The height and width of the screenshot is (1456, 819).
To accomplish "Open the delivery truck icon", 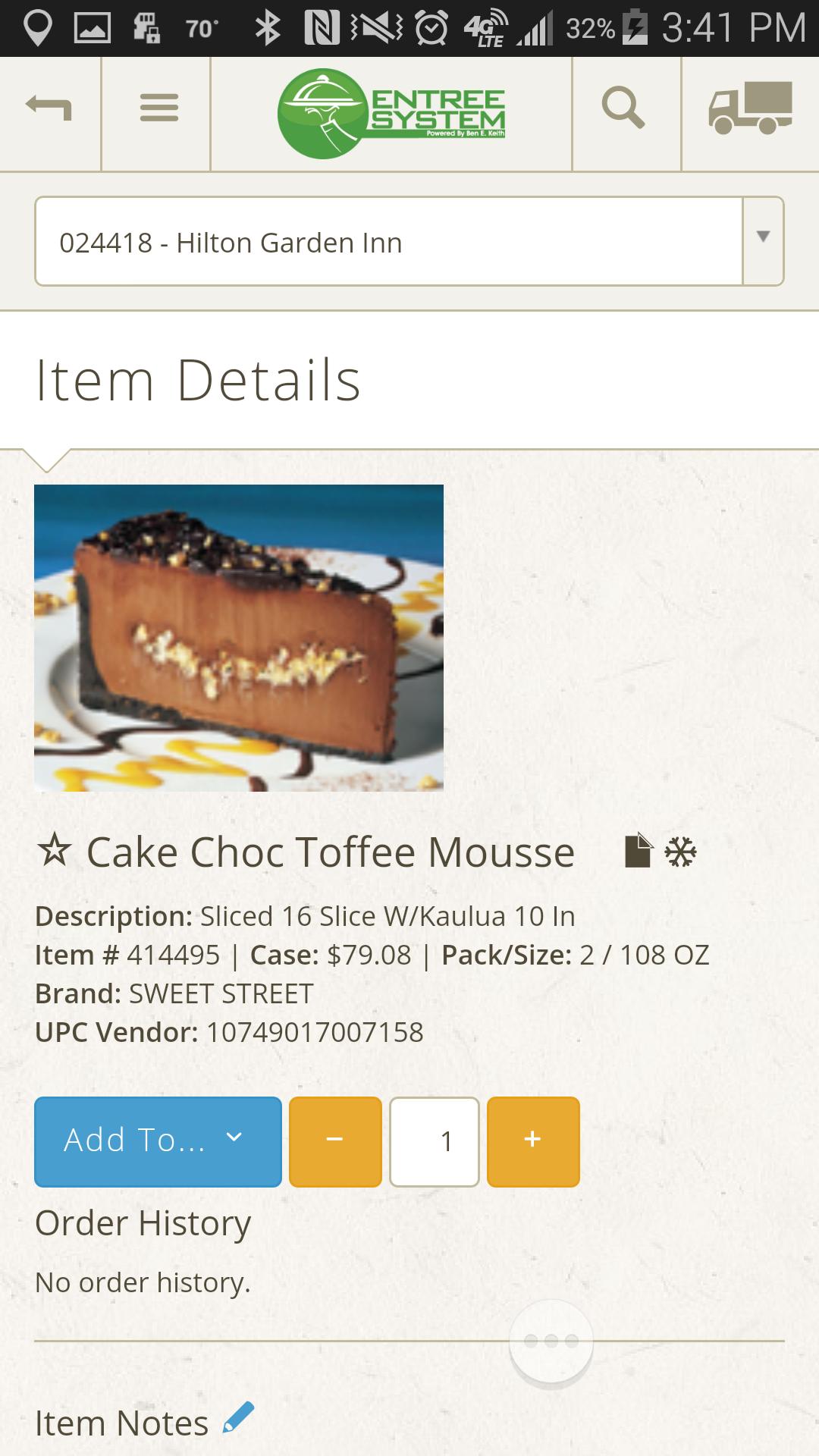I will coord(750,108).
